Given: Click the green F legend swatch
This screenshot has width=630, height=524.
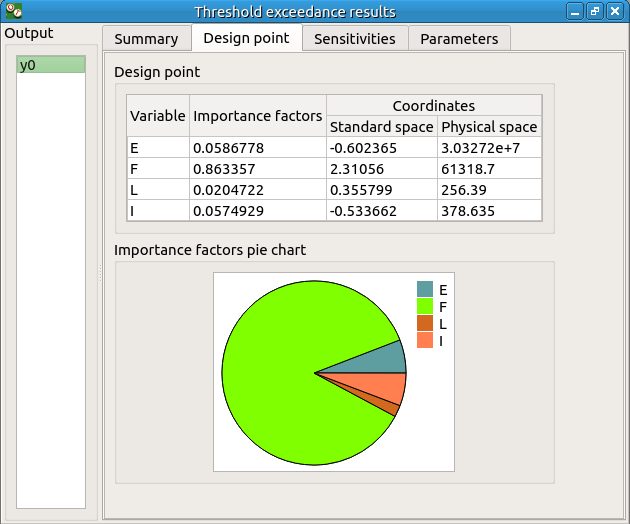Looking at the screenshot, I should pyautogui.click(x=425, y=306).
